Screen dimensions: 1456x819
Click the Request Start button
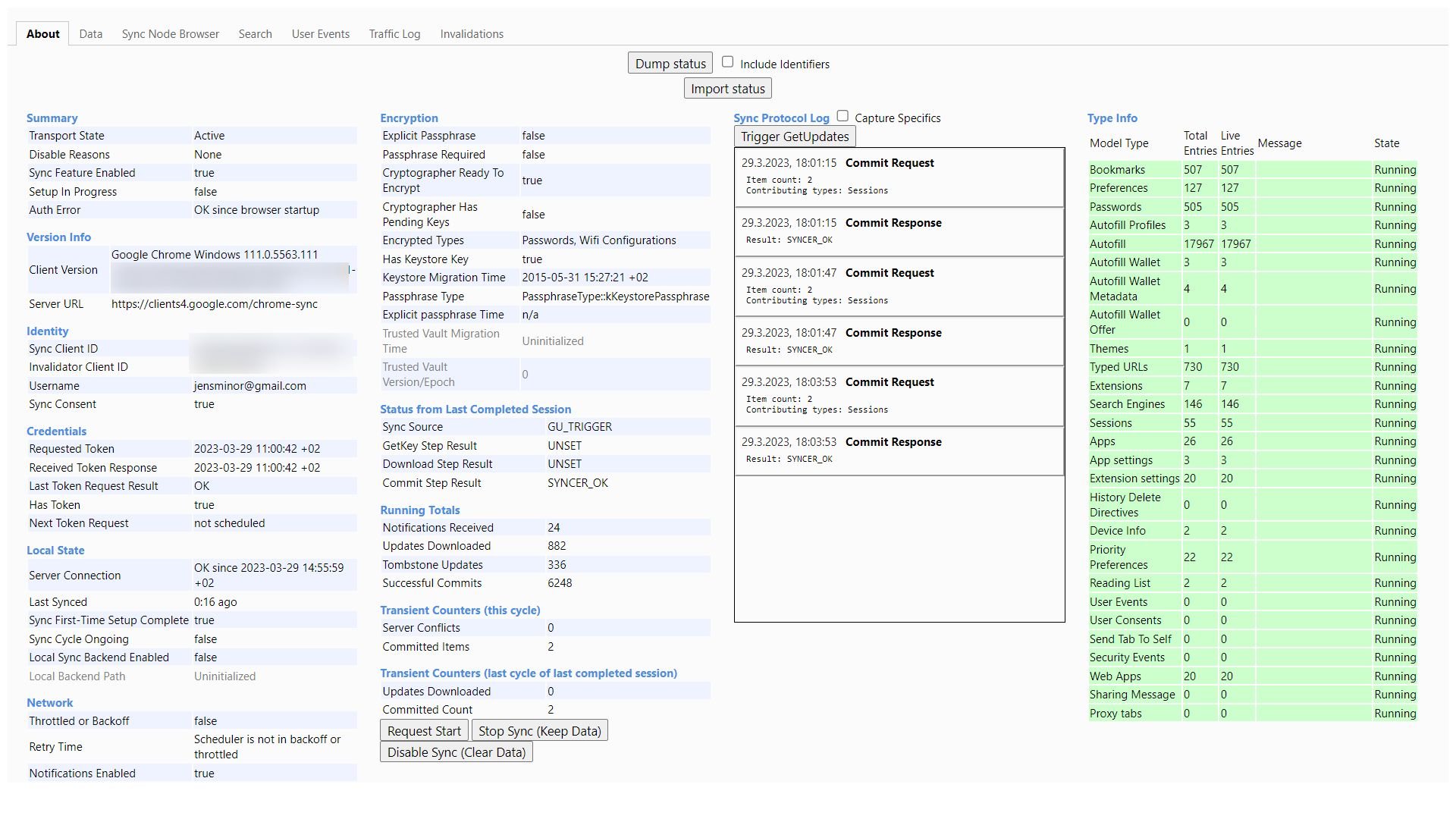coord(423,731)
